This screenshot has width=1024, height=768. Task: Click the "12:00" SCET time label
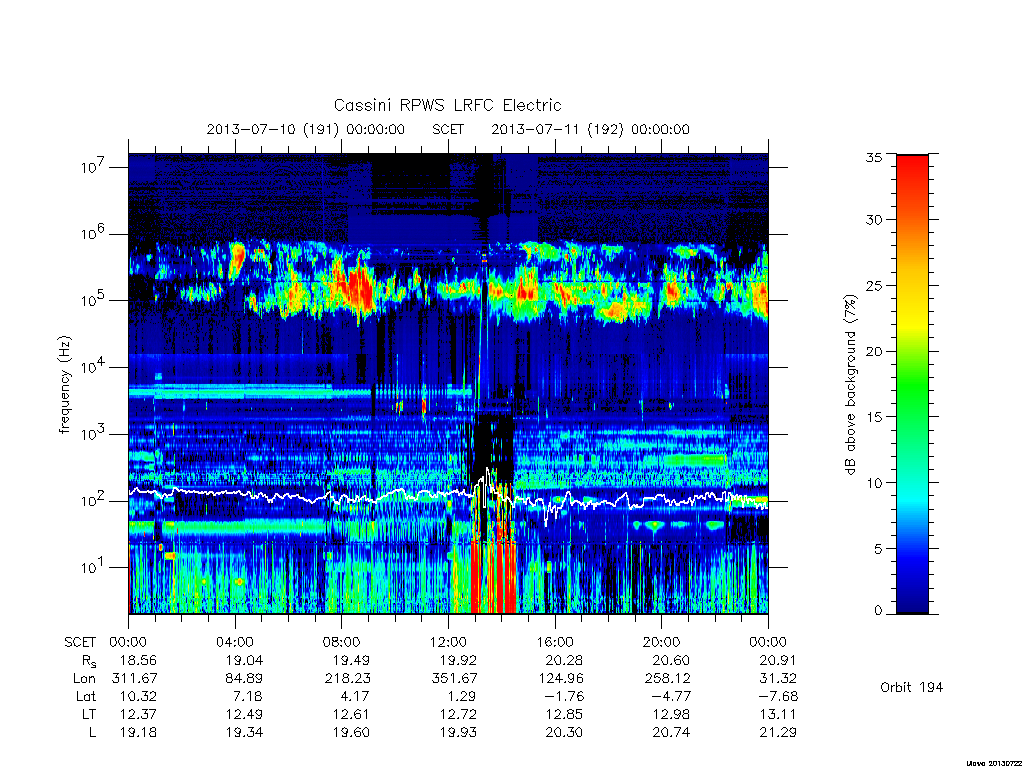[x=449, y=642]
